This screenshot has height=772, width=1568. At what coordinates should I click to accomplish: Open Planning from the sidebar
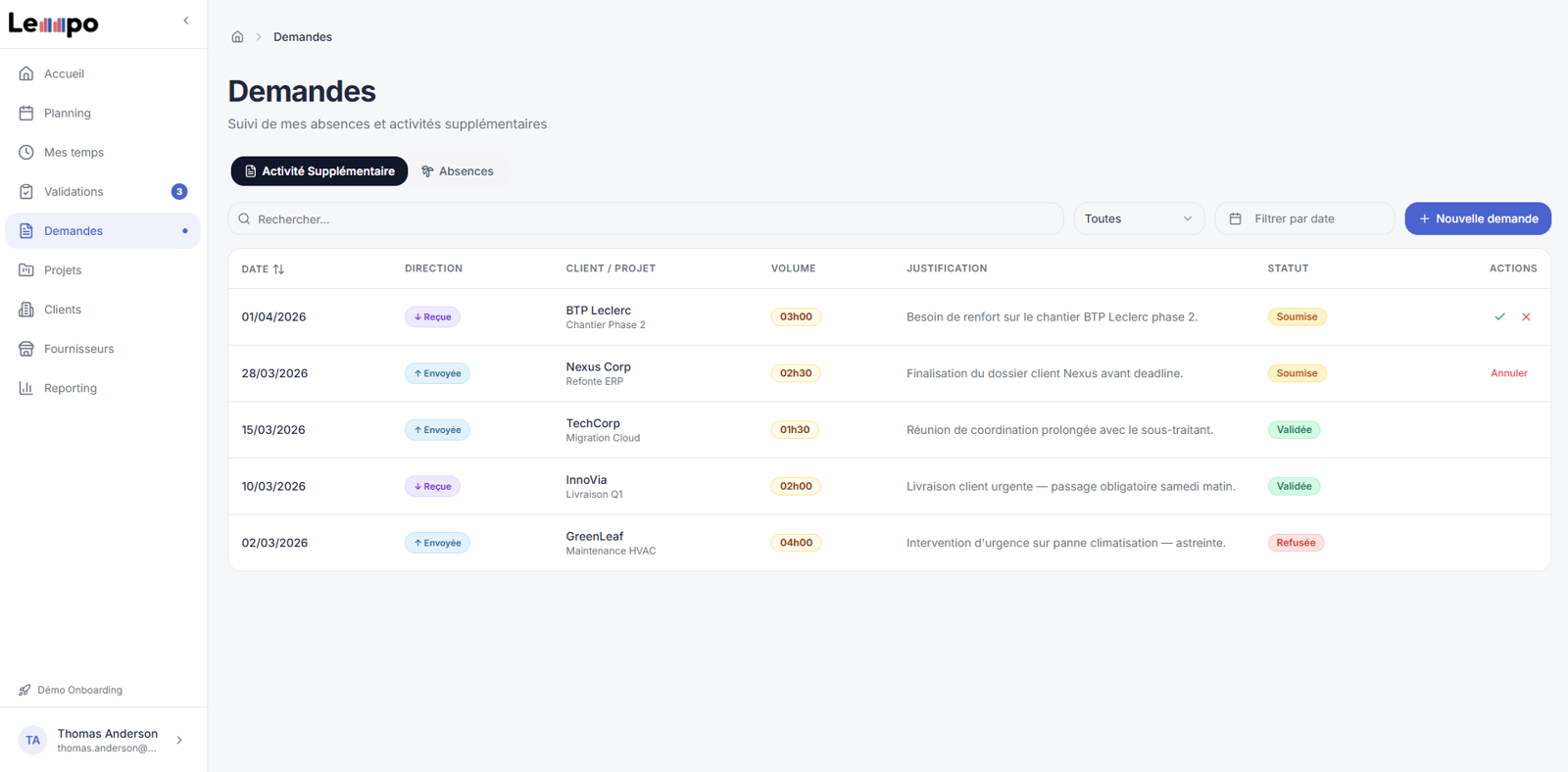point(103,113)
